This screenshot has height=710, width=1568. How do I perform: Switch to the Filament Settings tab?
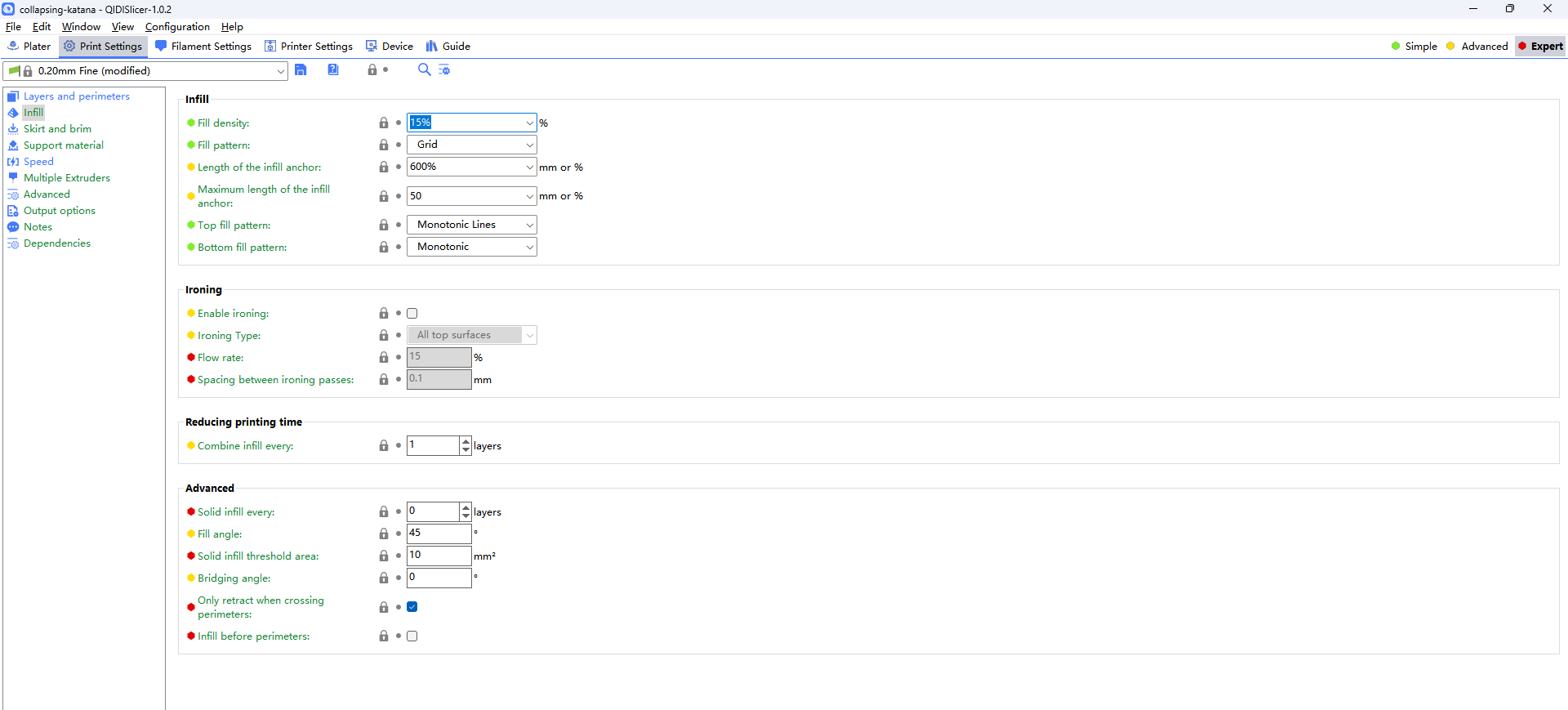click(x=203, y=47)
